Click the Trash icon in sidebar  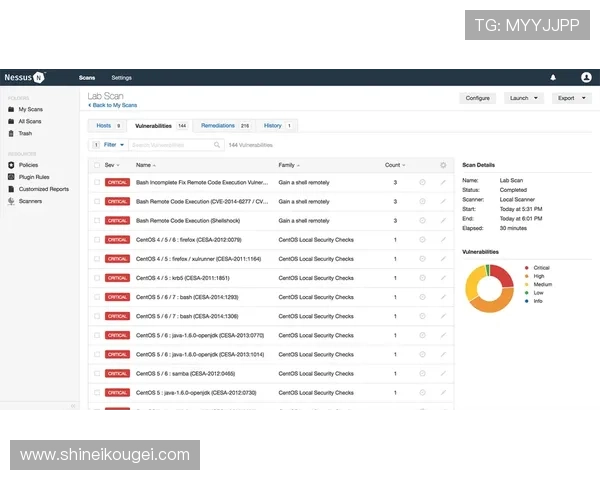click(x=11, y=133)
